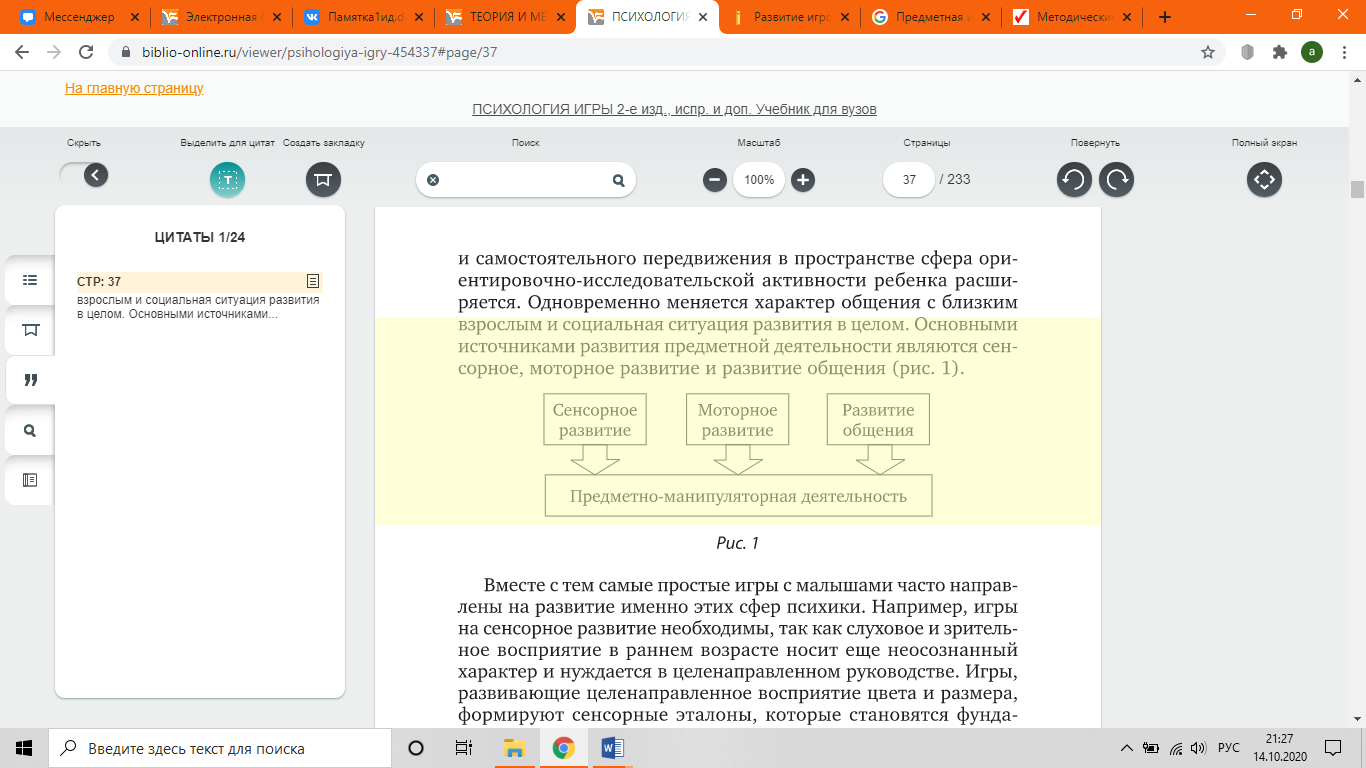
Task: Rotate the page counterclockwise
Action: point(1074,180)
